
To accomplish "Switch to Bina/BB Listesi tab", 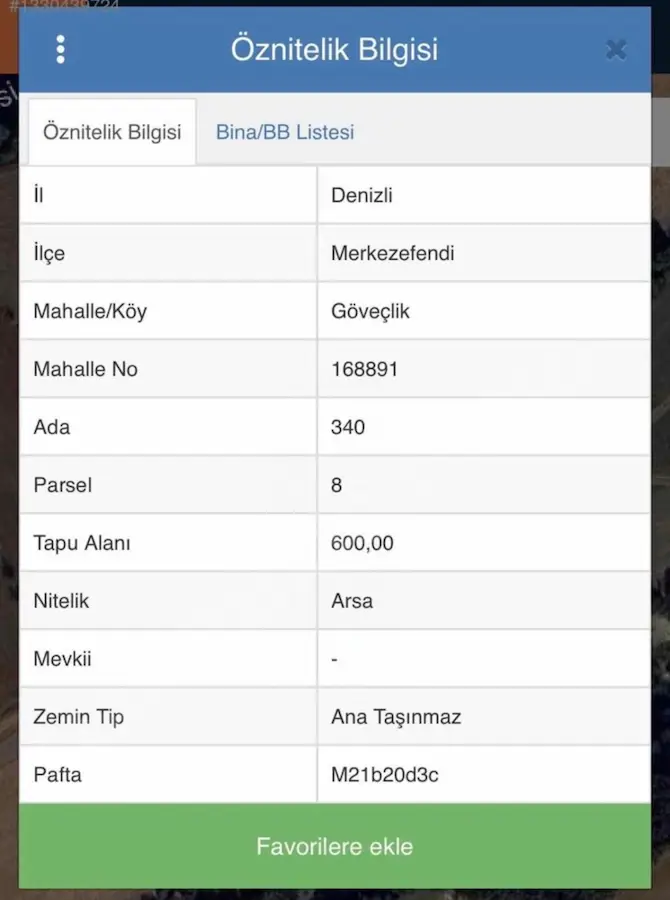I will pos(285,132).
